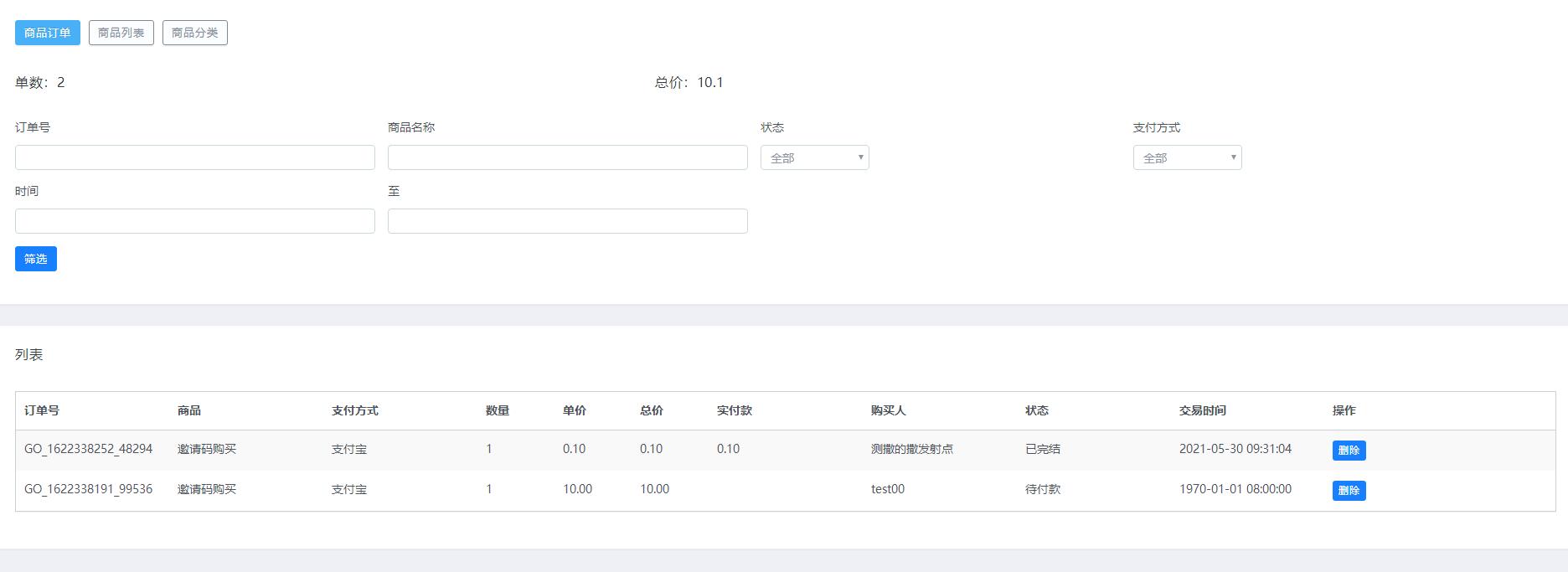
Task: Focus the 商品名称 input field
Action: click(x=567, y=157)
